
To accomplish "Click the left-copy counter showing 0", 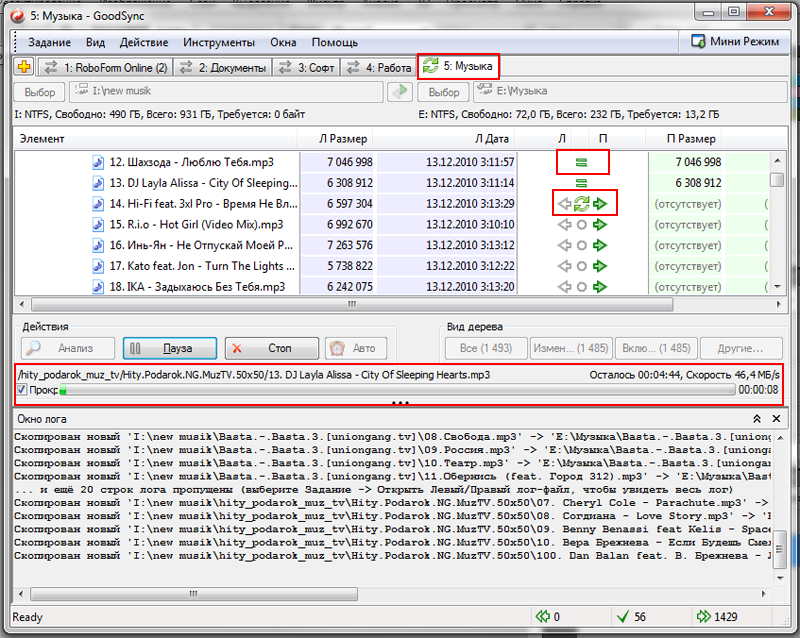I will 548,617.
